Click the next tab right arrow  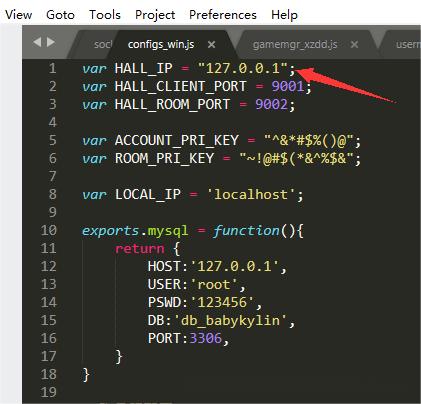pyautogui.click(x=51, y=42)
